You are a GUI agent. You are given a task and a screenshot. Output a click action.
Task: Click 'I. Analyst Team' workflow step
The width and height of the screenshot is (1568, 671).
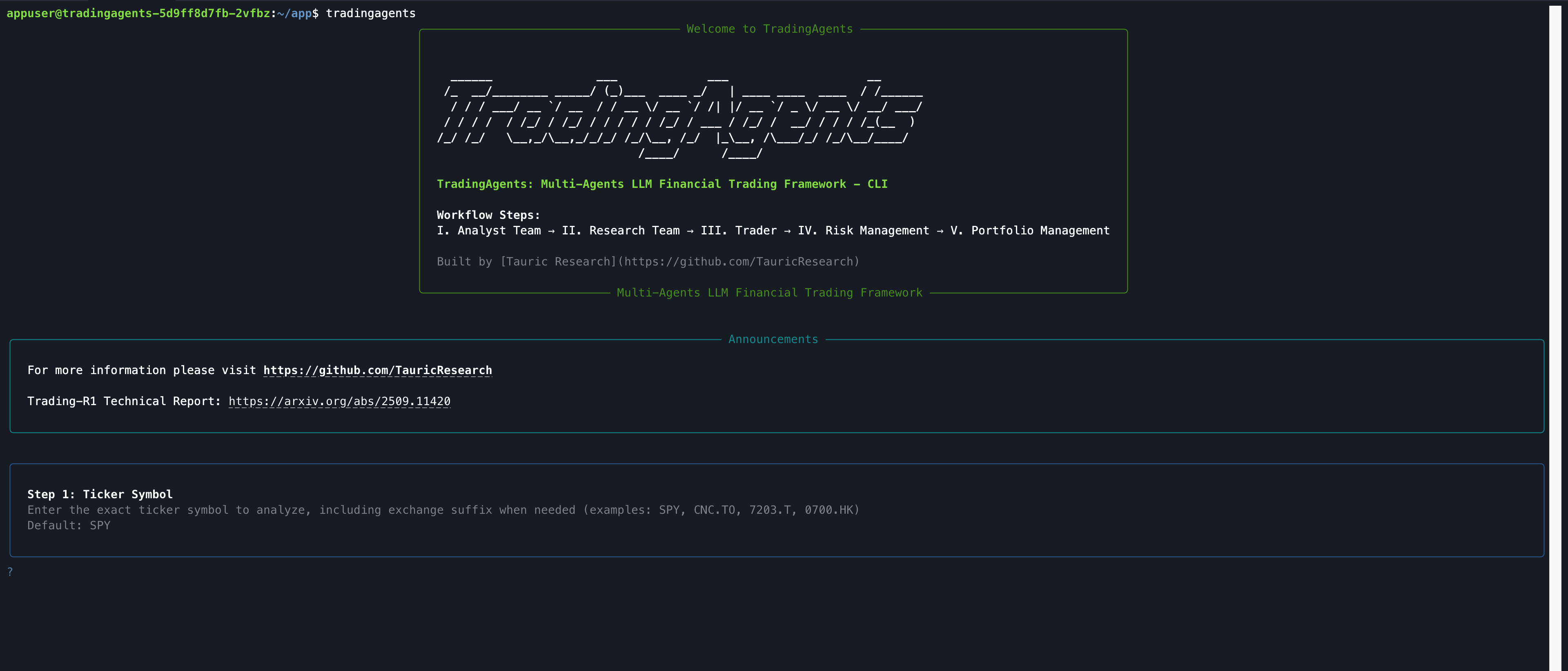pos(489,231)
